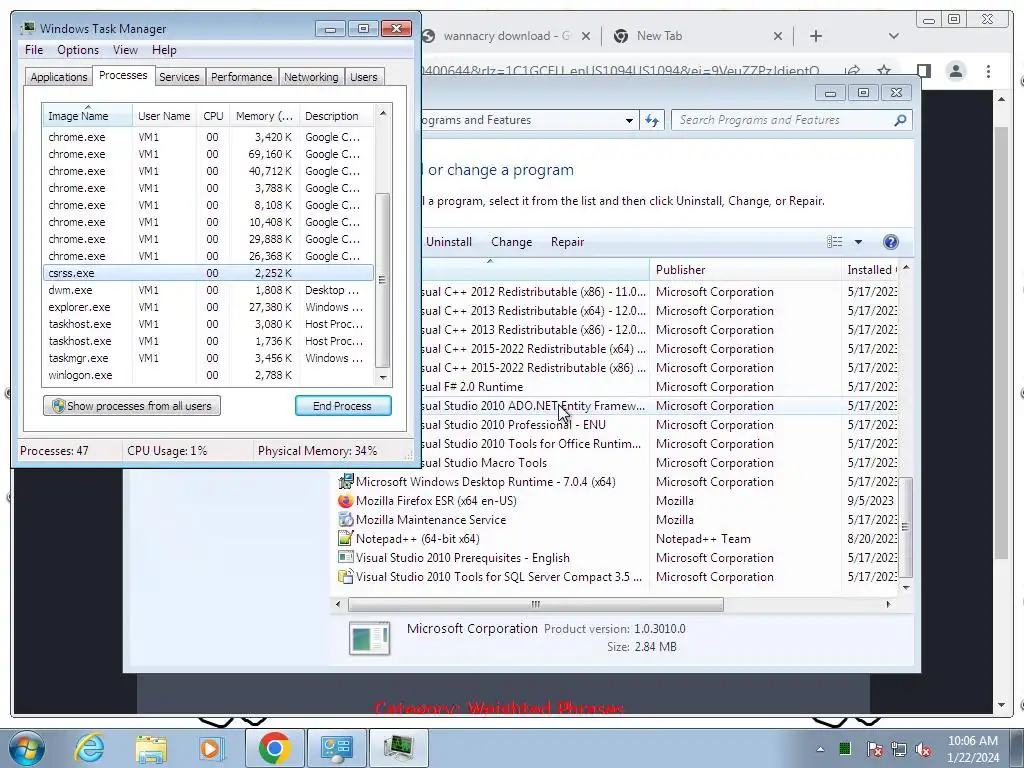Click the Programs and Features help icon
The image size is (1024, 768).
coord(891,242)
